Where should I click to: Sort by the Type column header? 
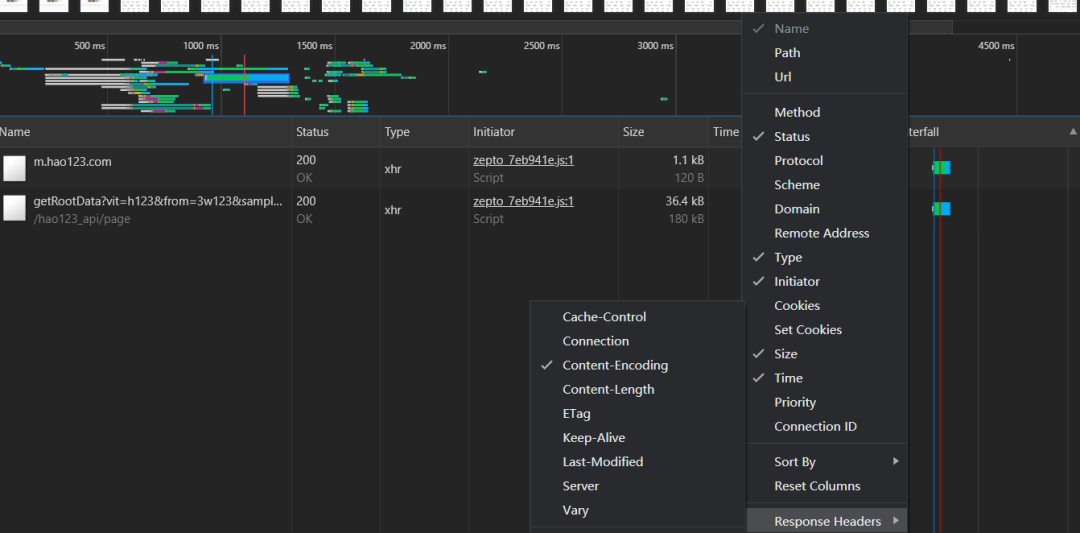(x=424, y=132)
